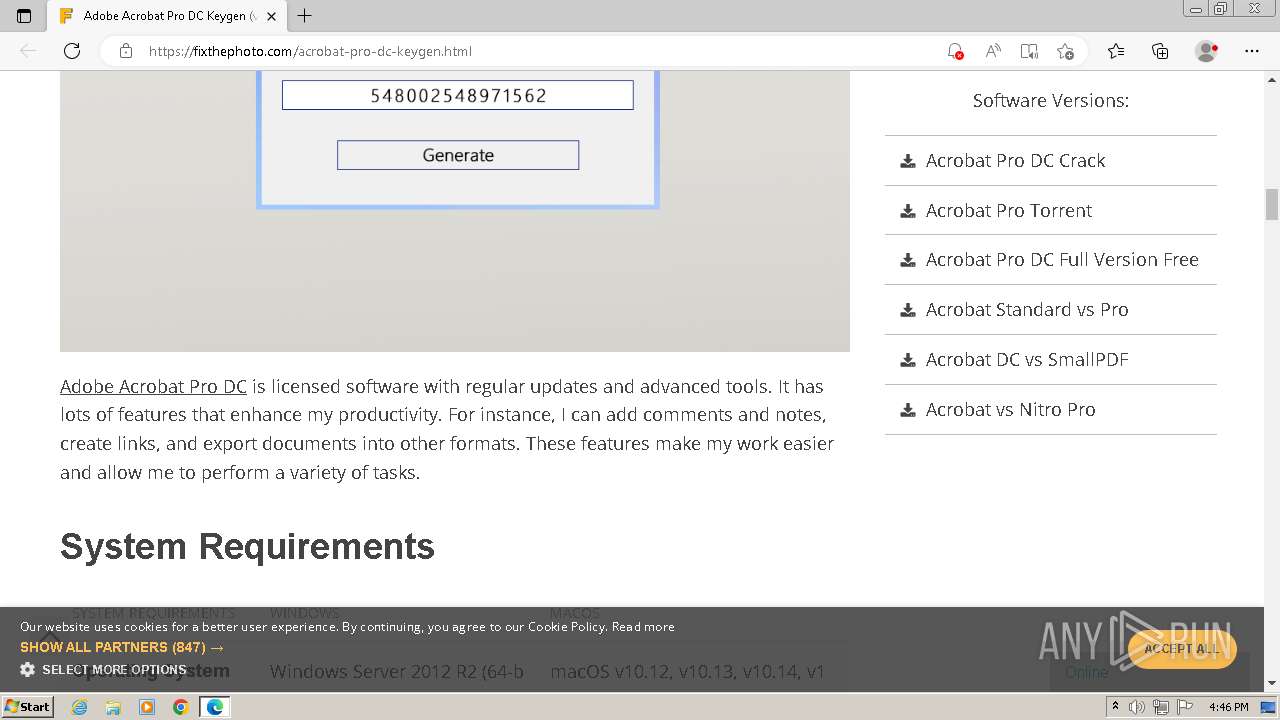Click the System Requirements heading
1280x720 pixels.
point(247,547)
